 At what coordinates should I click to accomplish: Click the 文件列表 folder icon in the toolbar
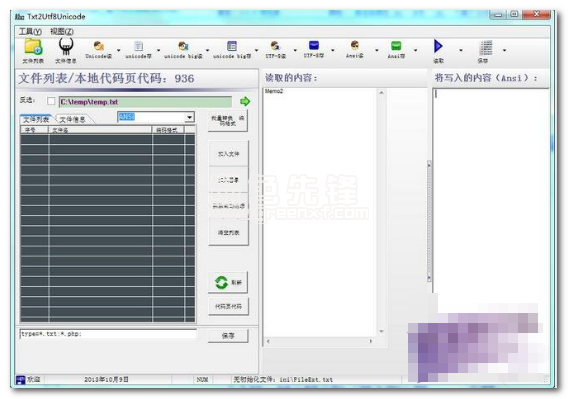[x=33, y=47]
